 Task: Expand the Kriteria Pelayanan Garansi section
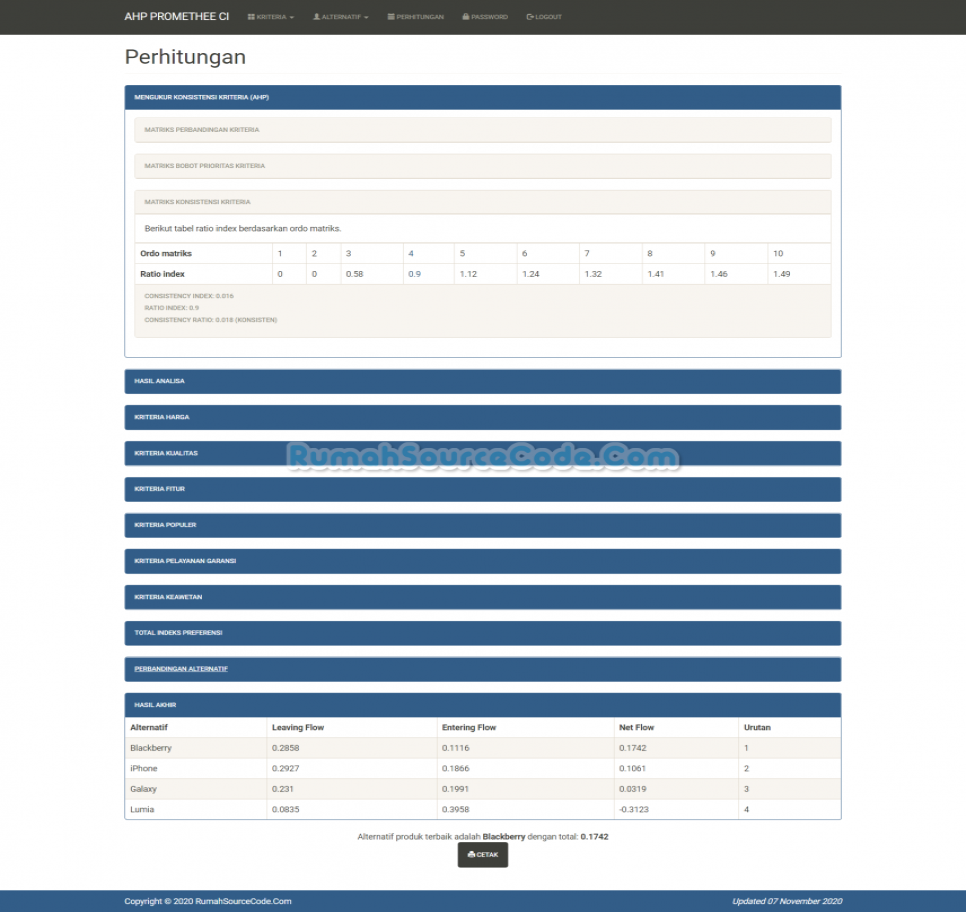pos(185,561)
